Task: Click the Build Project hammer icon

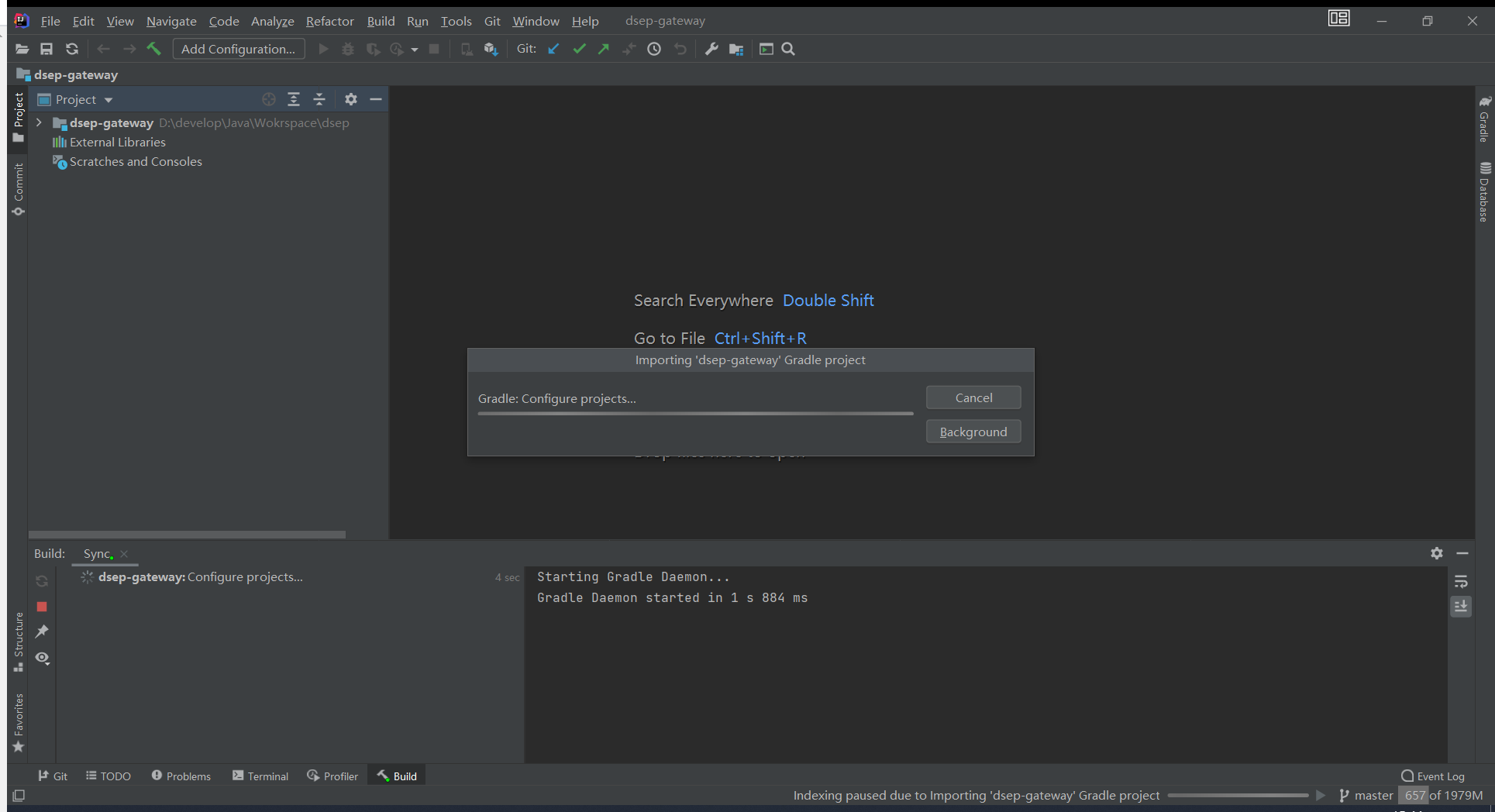Action: pos(153,49)
